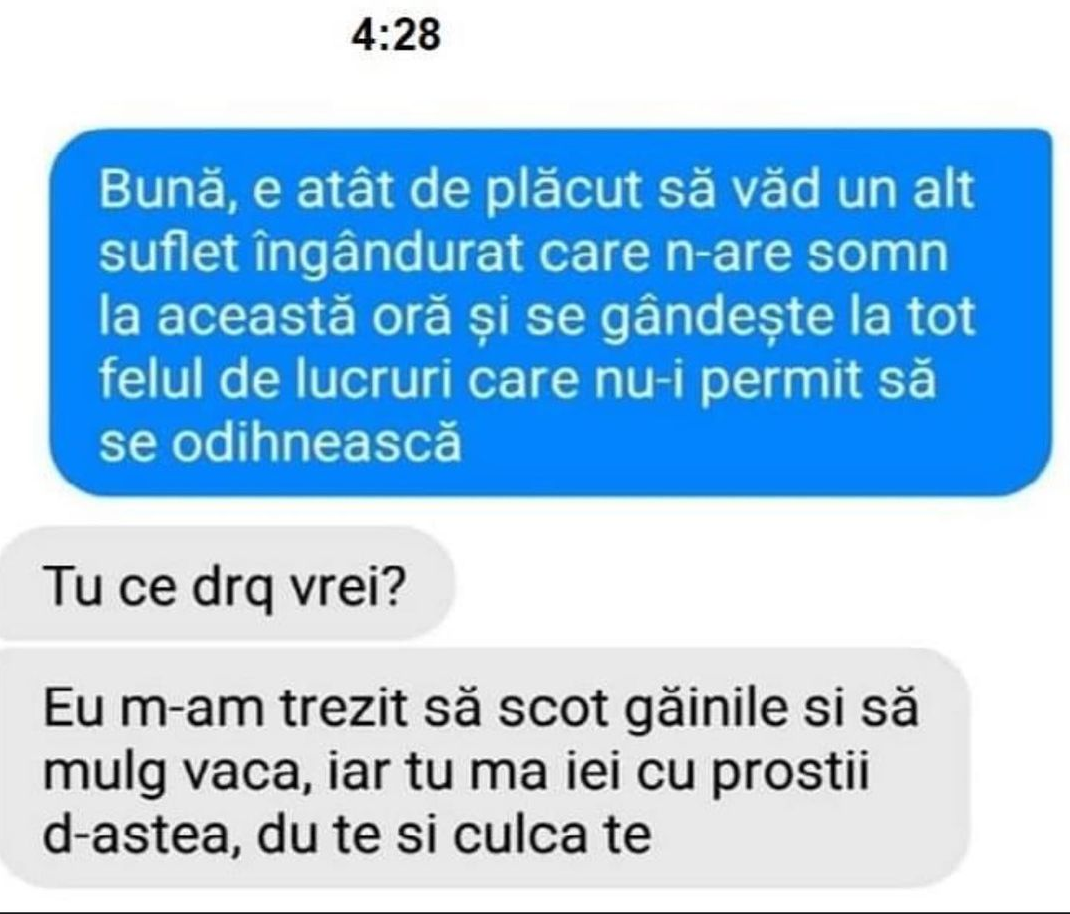Tap the 4:28 timestamp above the chat
Viewport: 1070px width, 914px height.
tap(396, 34)
